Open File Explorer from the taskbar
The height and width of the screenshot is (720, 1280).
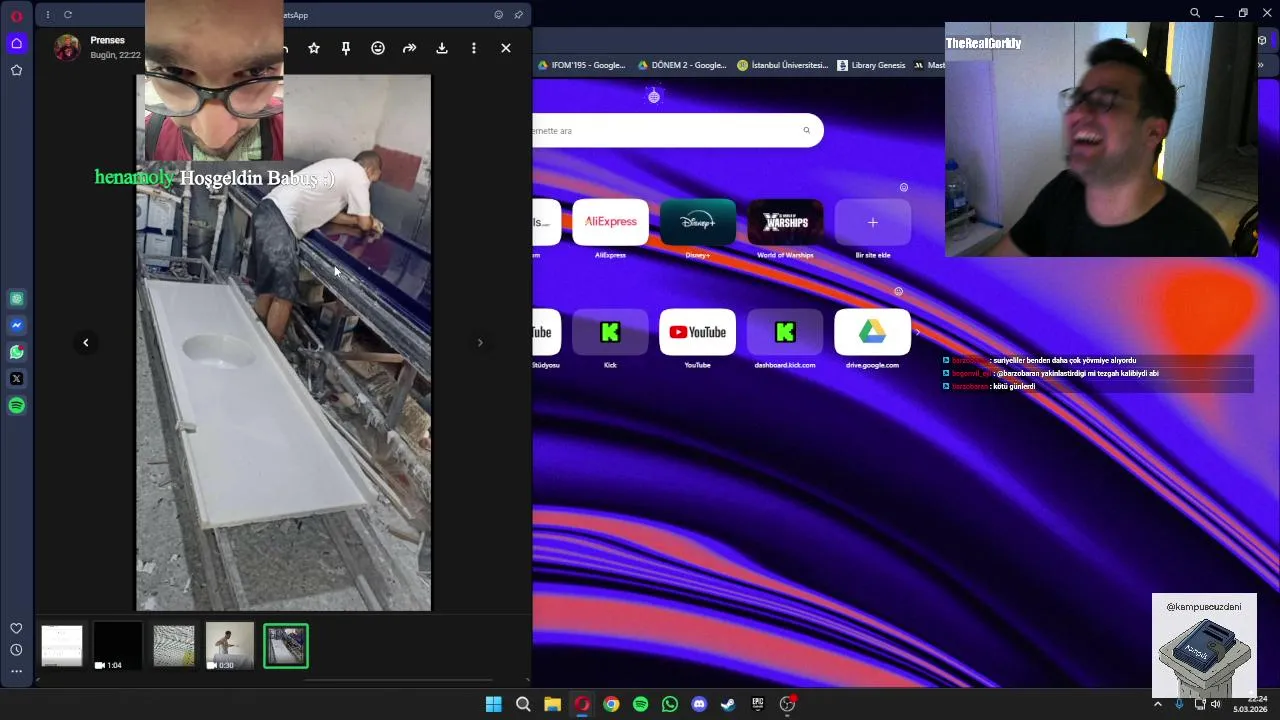(x=552, y=704)
